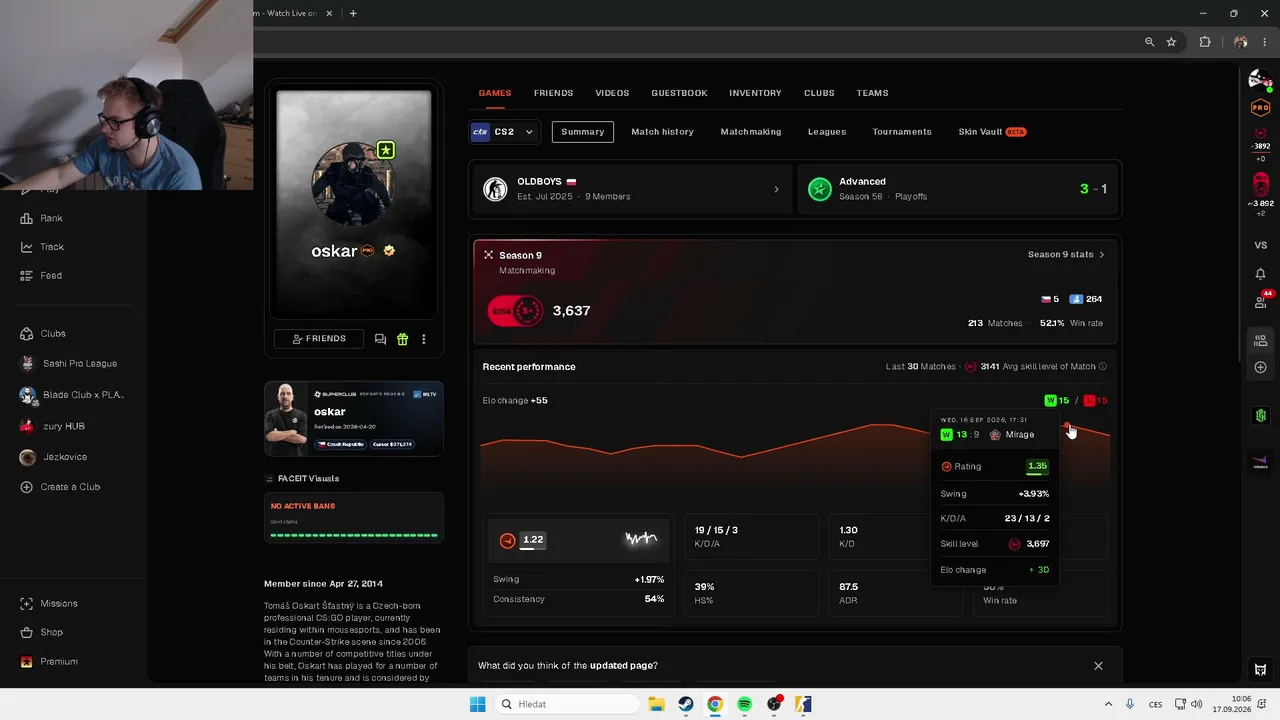Click the plus circle in right sidebar

click(x=1260, y=367)
